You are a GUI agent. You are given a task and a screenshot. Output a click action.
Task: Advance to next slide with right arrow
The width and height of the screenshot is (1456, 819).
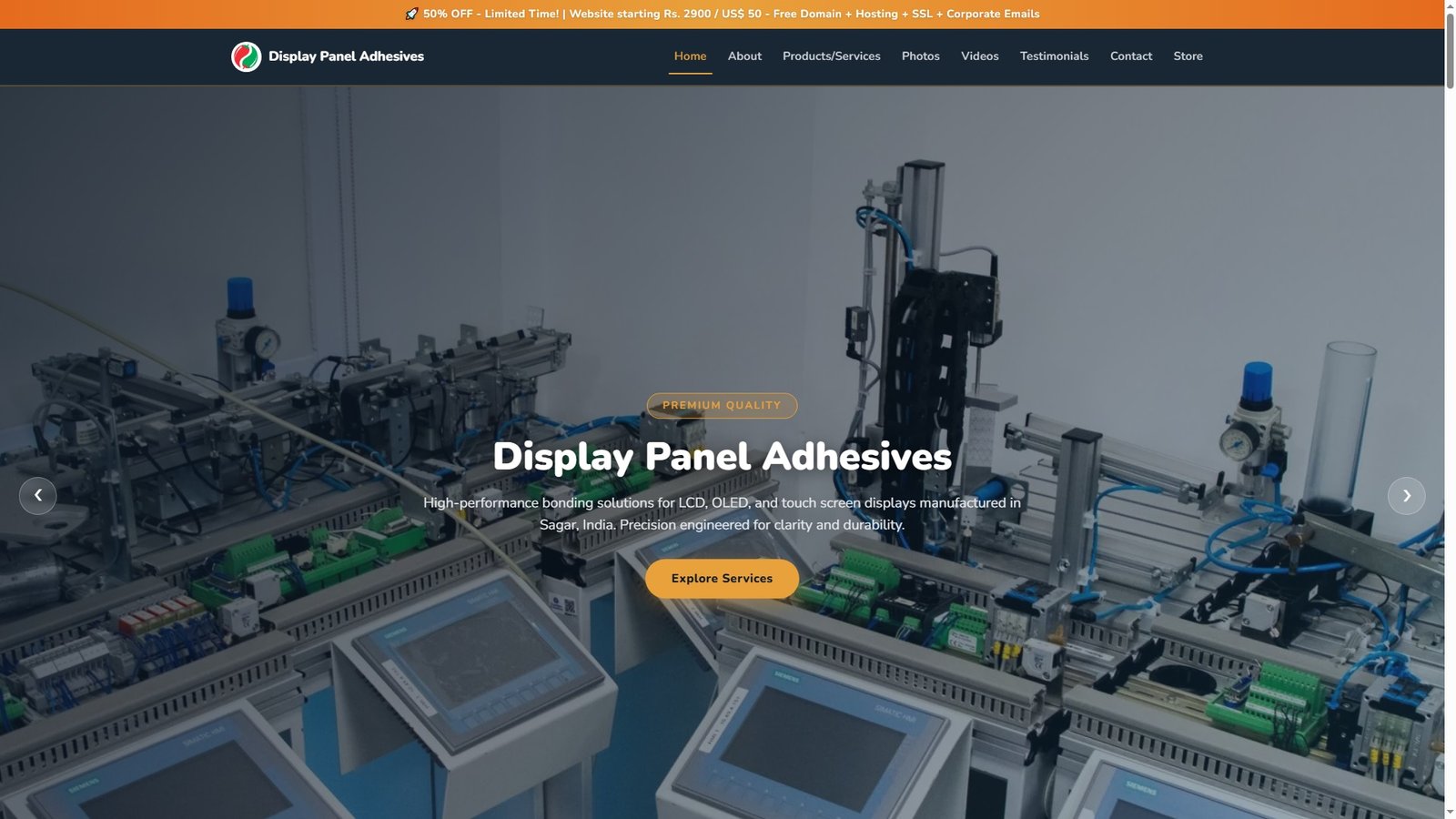click(1406, 496)
